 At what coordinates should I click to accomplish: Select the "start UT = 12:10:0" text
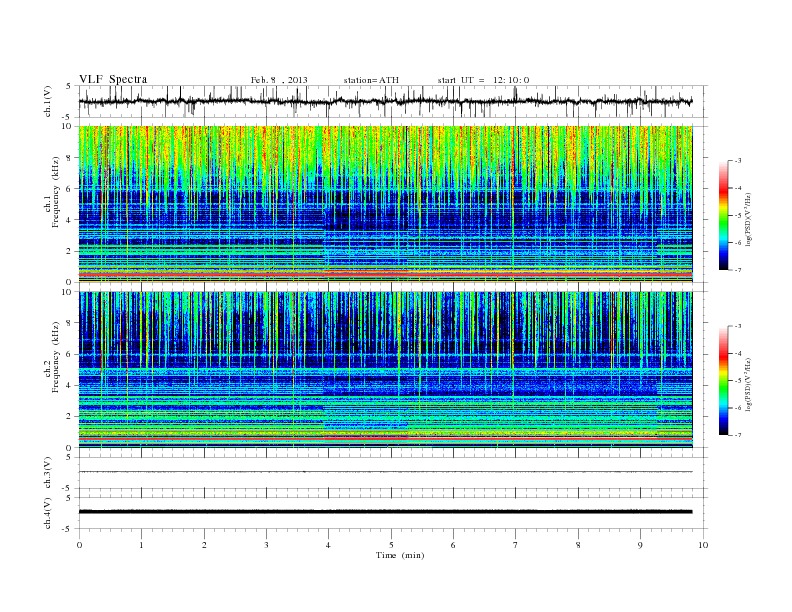(483, 80)
